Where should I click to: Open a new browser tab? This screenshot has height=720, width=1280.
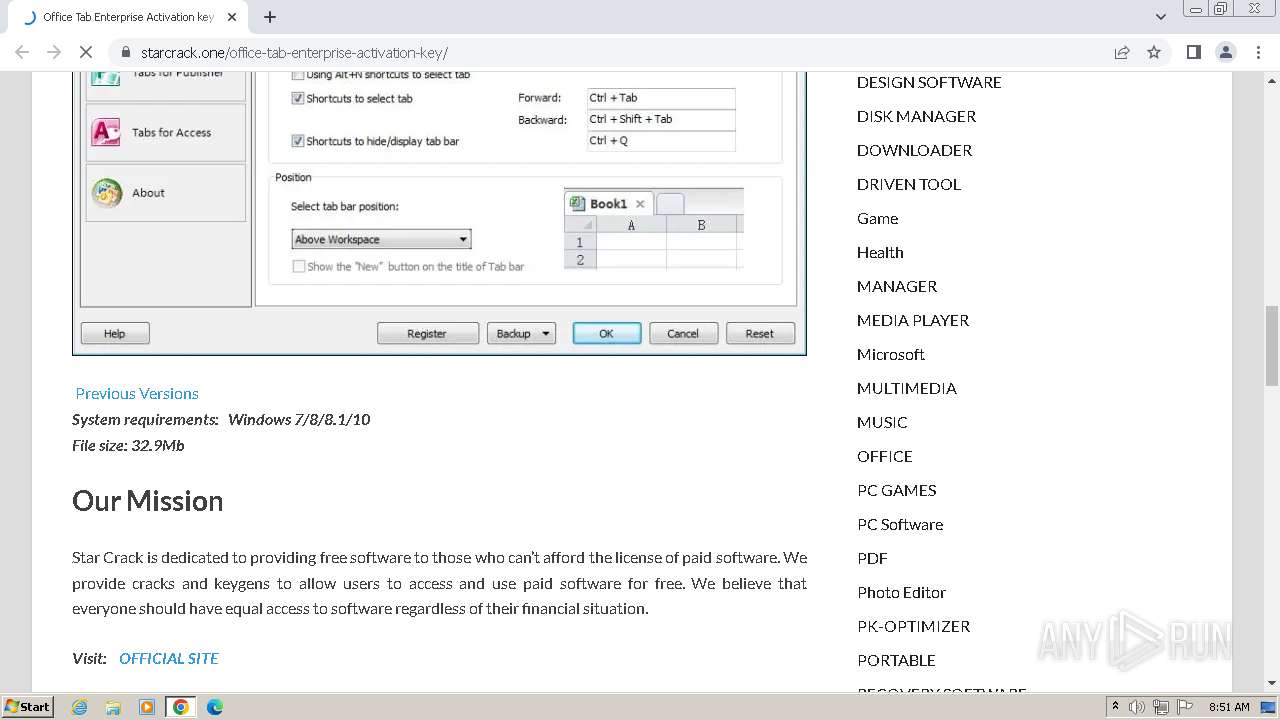click(x=270, y=17)
